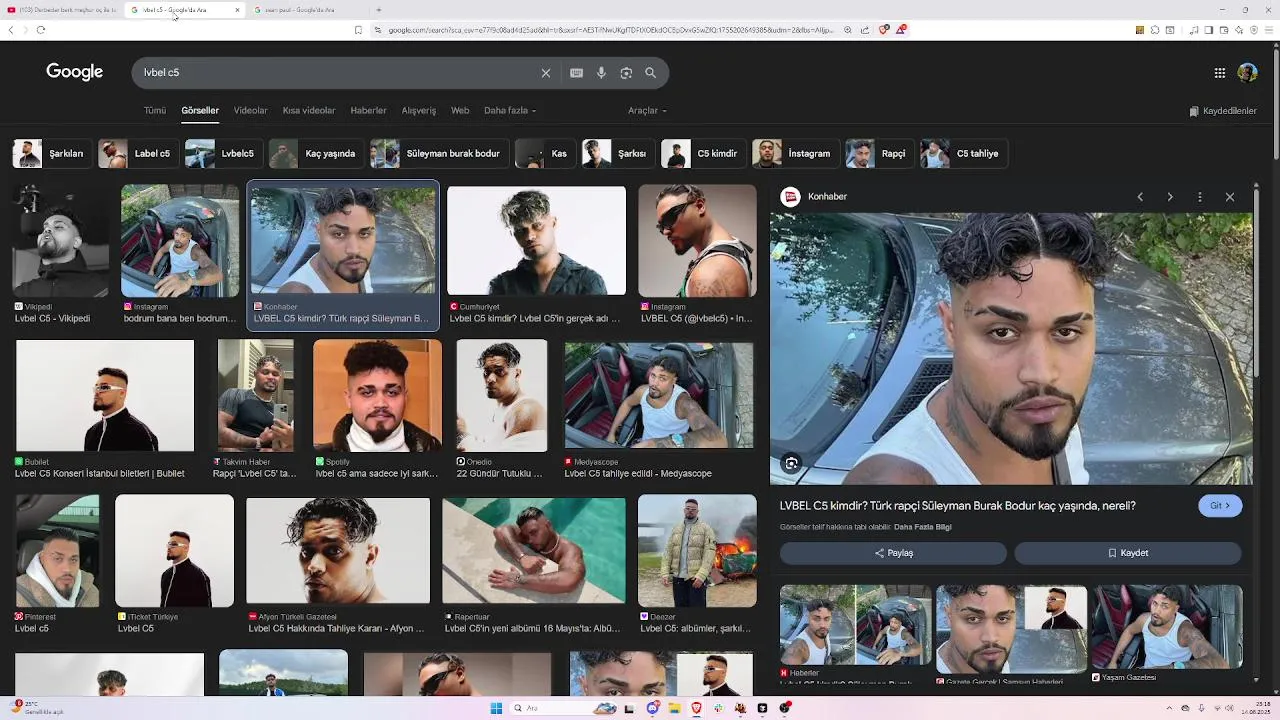The height and width of the screenshot is (720, 1280).
Task: Open the Vikipedi Lvbel C5 result thumbnail
Action: click(x=61, y=241)
